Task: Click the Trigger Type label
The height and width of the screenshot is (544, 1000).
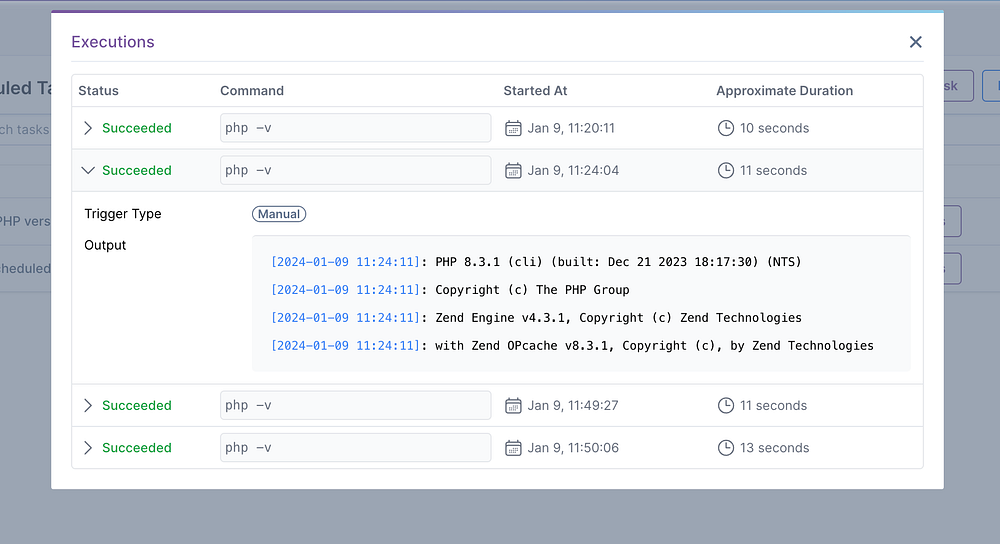Action: [x=122, y=214]
